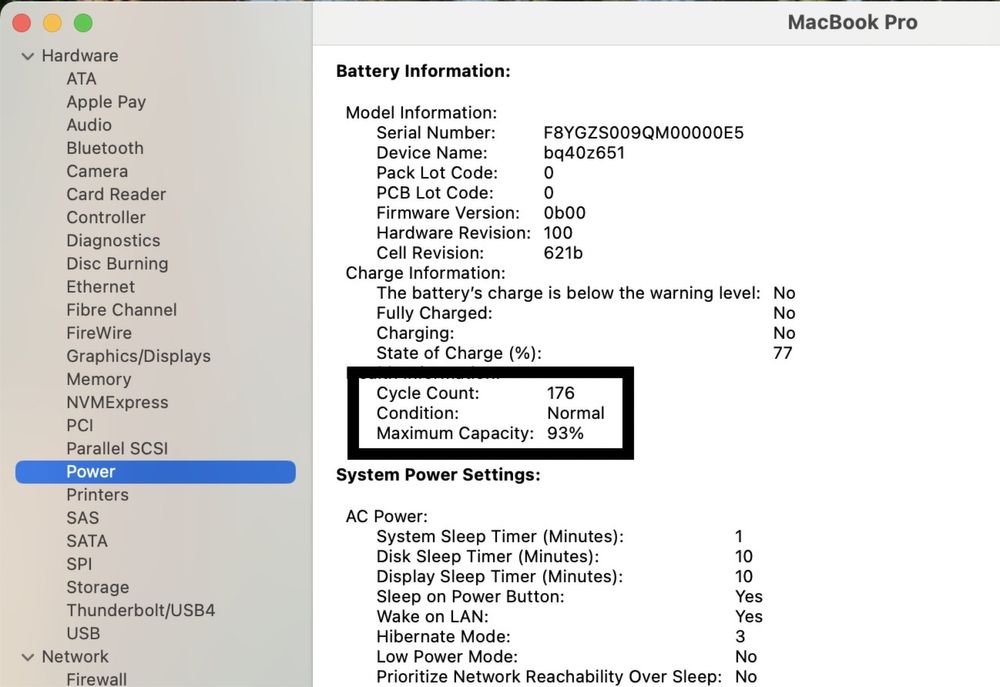The height and width of the screenshot is (687, 1000).
Task: Click the device name bq40z651
Action: pyautogui.click(x=584, y=153)
